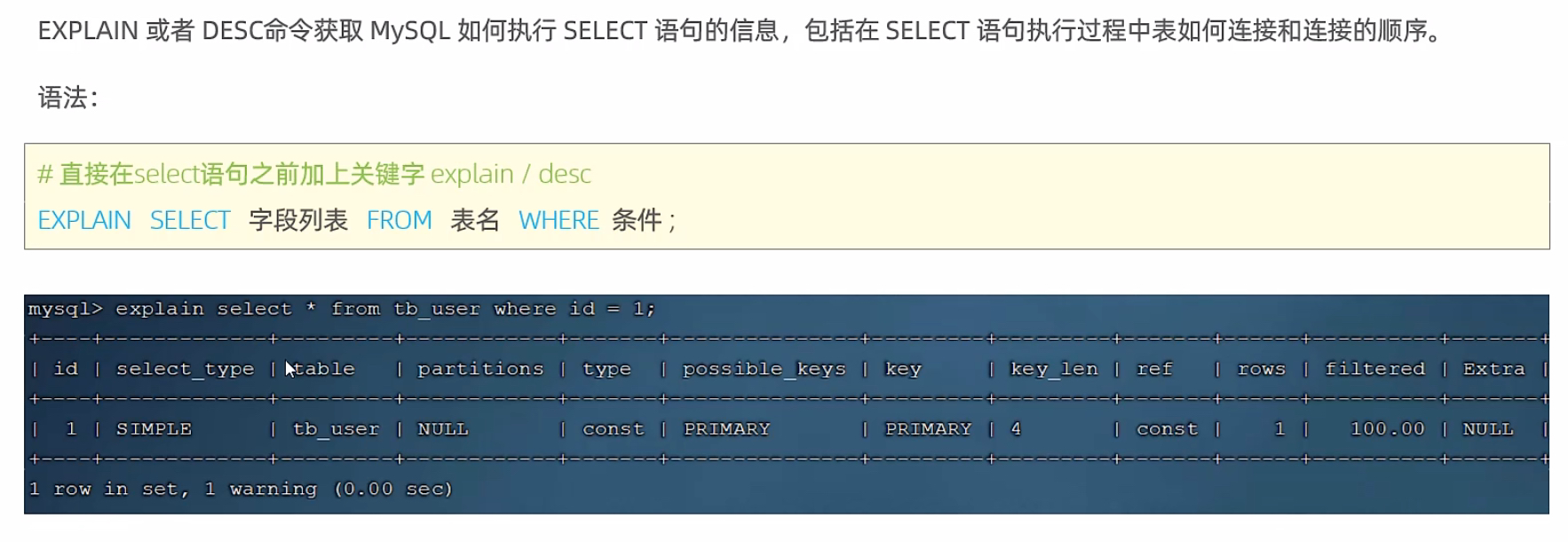This screenshot has height=542, width=1568.
Task: Click the 语法 heading label
Action: 62,97
